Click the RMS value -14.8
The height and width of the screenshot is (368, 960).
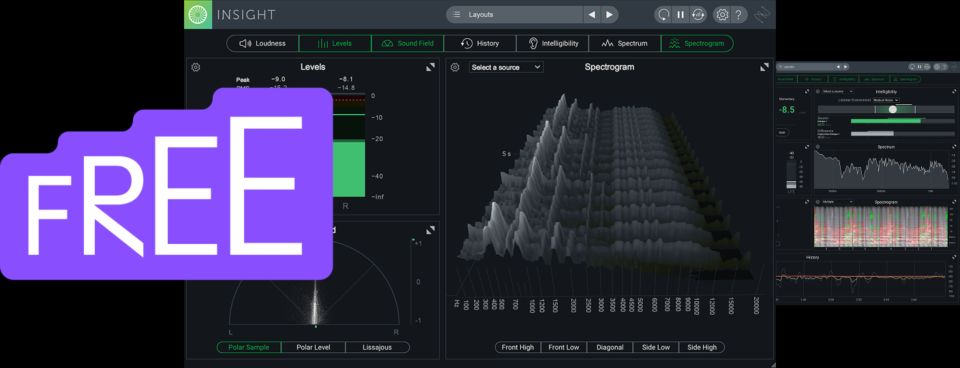(x=347, y=88)
